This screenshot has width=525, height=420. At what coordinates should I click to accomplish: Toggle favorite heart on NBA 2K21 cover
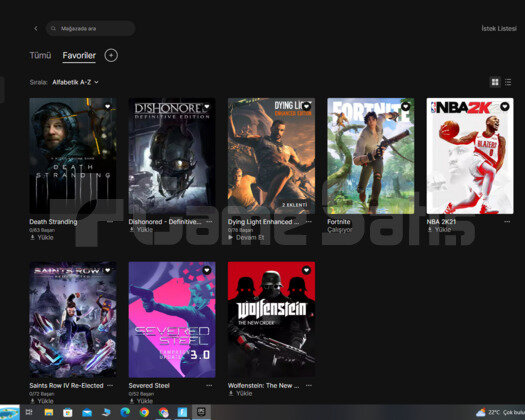pos(505,107)
